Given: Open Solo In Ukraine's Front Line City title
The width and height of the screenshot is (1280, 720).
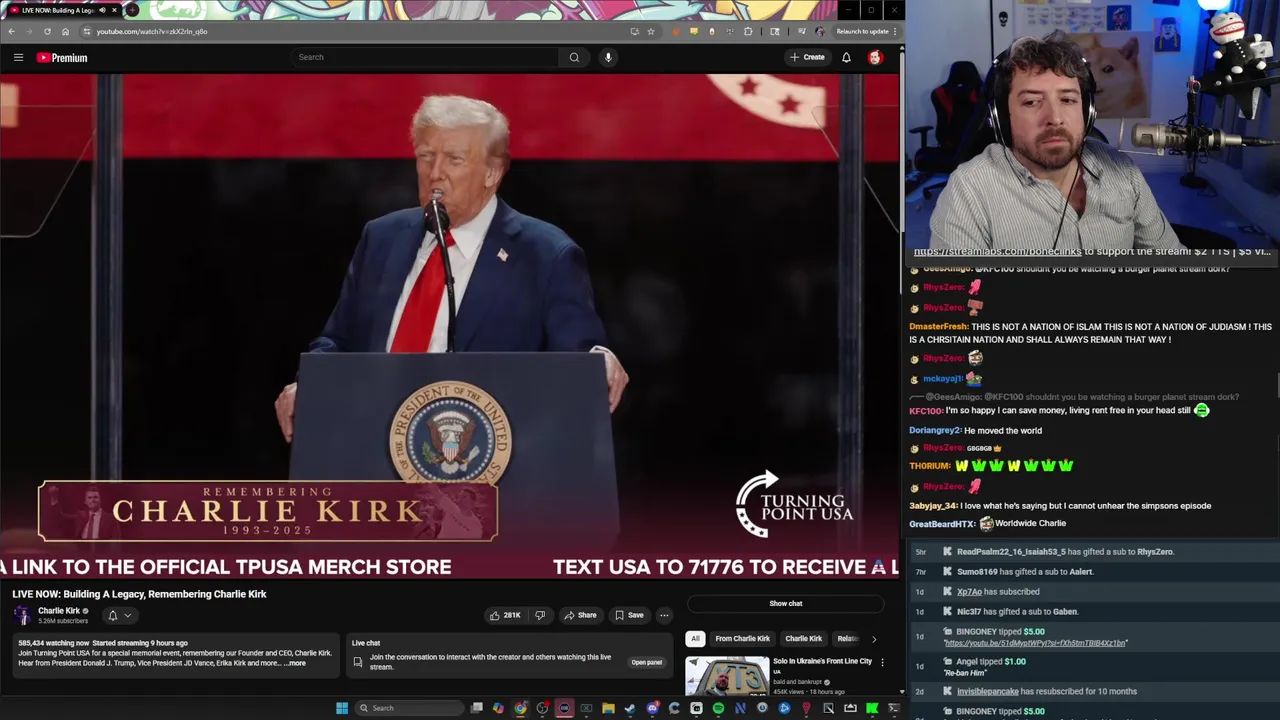Looking at the screenshot, I should pyautogui.click(x=822, y=661).
